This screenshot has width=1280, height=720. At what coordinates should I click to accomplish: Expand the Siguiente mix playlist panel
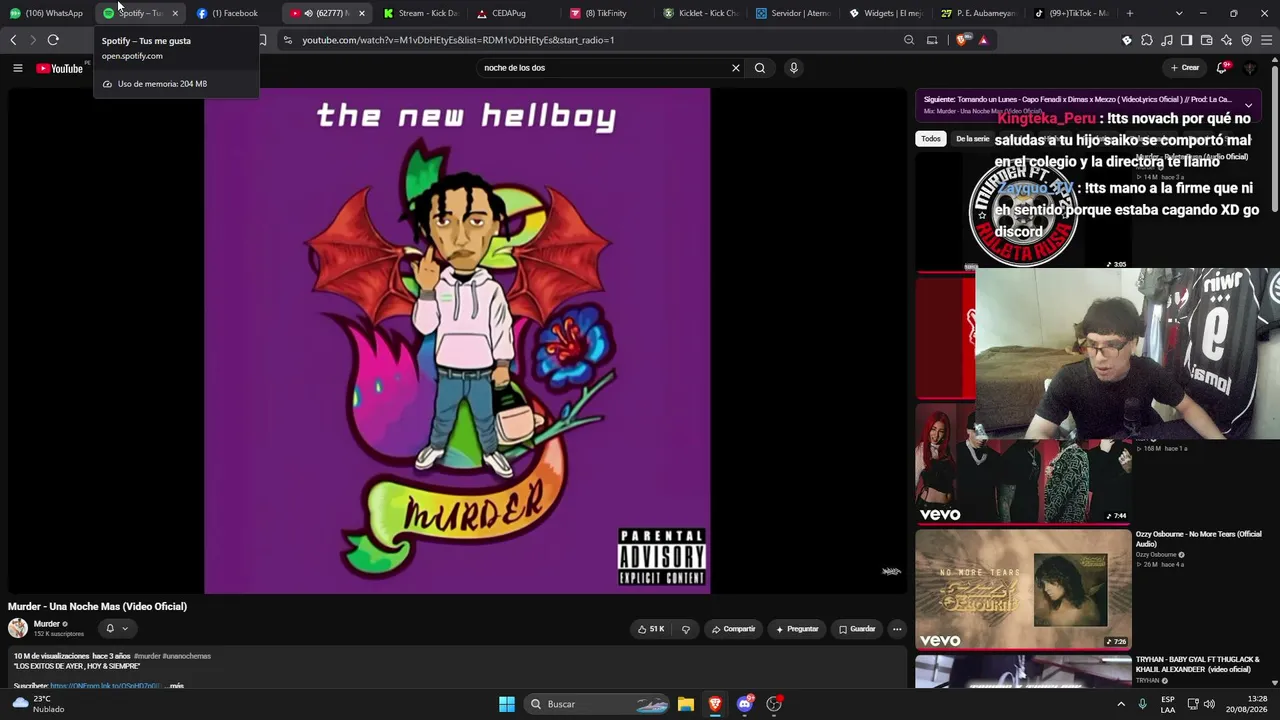click(1248, 105)
